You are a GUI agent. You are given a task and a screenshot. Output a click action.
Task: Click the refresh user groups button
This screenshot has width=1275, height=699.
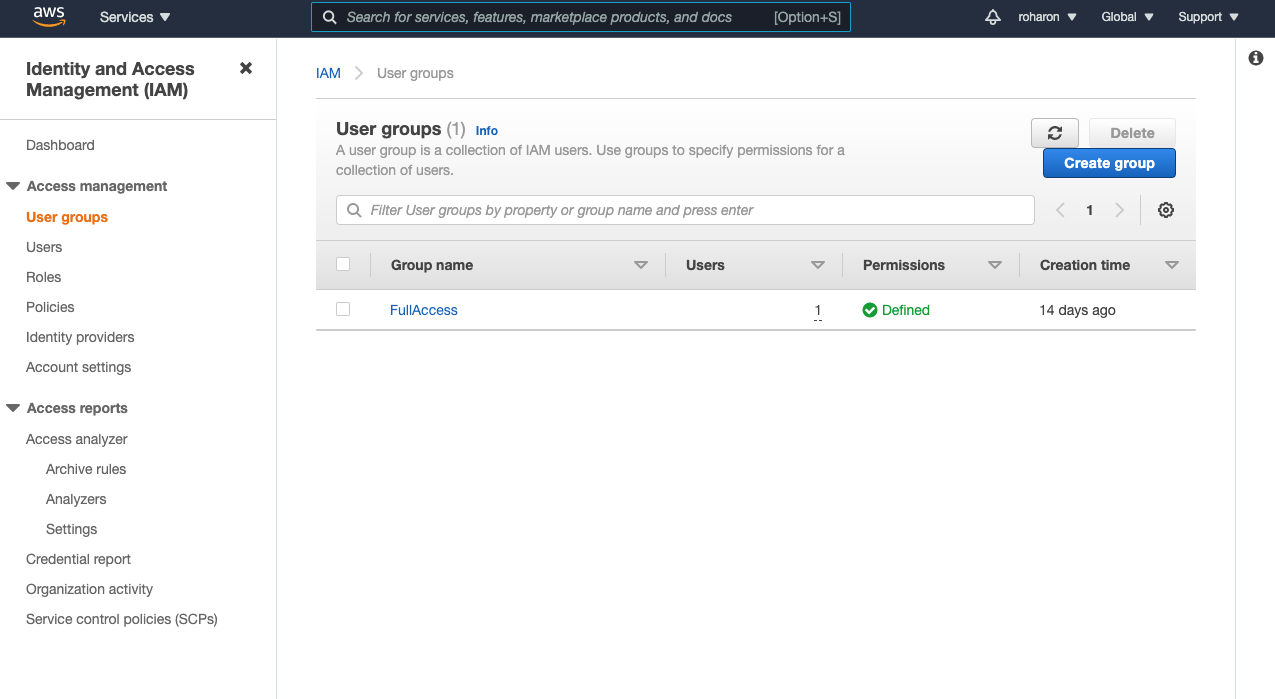point(1055,133)
